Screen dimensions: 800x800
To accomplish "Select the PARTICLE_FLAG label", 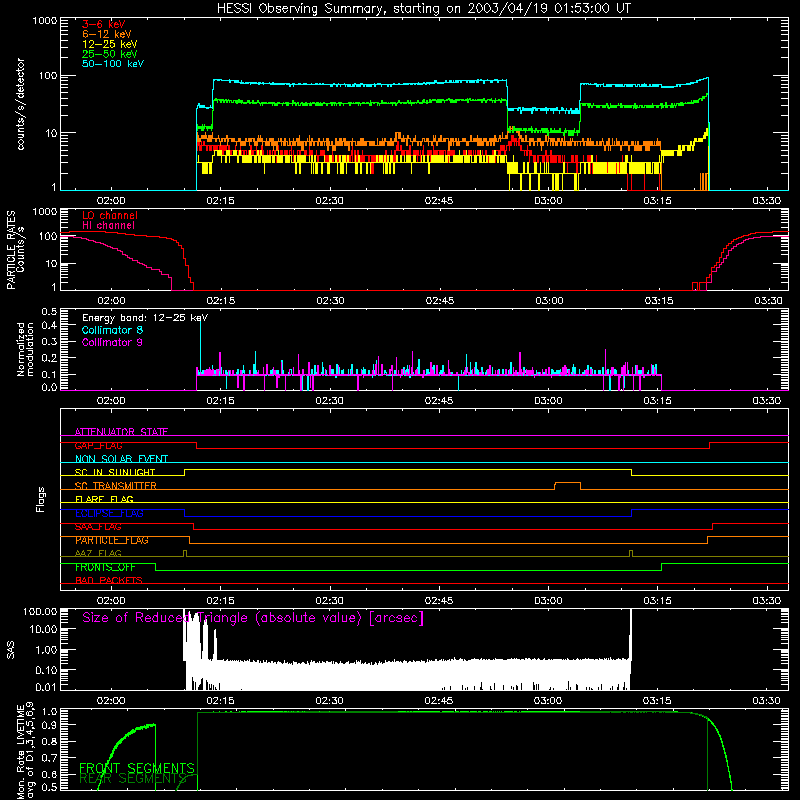I will [112, 540].
